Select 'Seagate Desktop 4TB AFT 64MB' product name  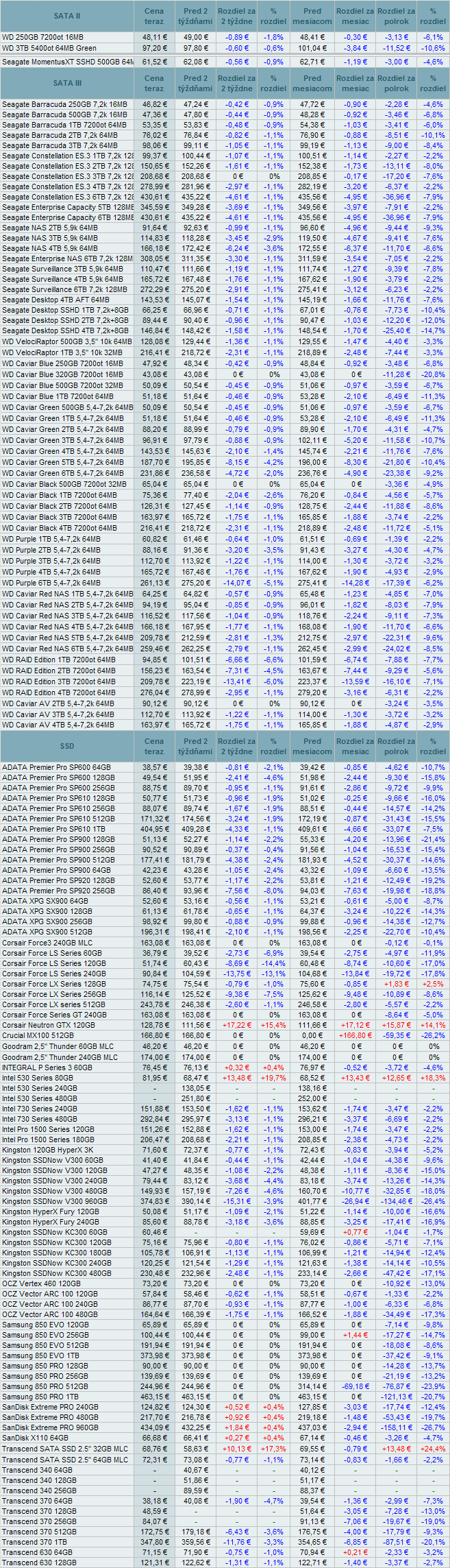(x=55, y=300)
